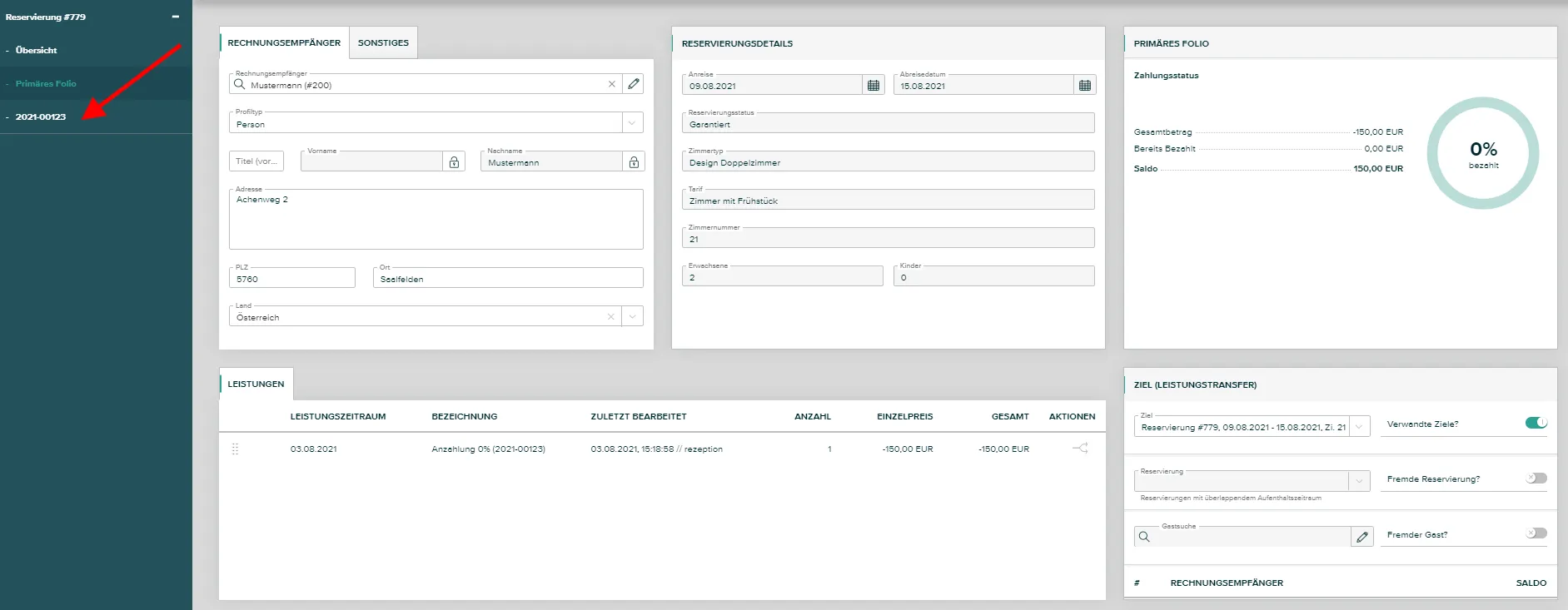Clear the Österreich country selection
The height and width of the screenshot is (610, 1568).
tap(611, 317)
